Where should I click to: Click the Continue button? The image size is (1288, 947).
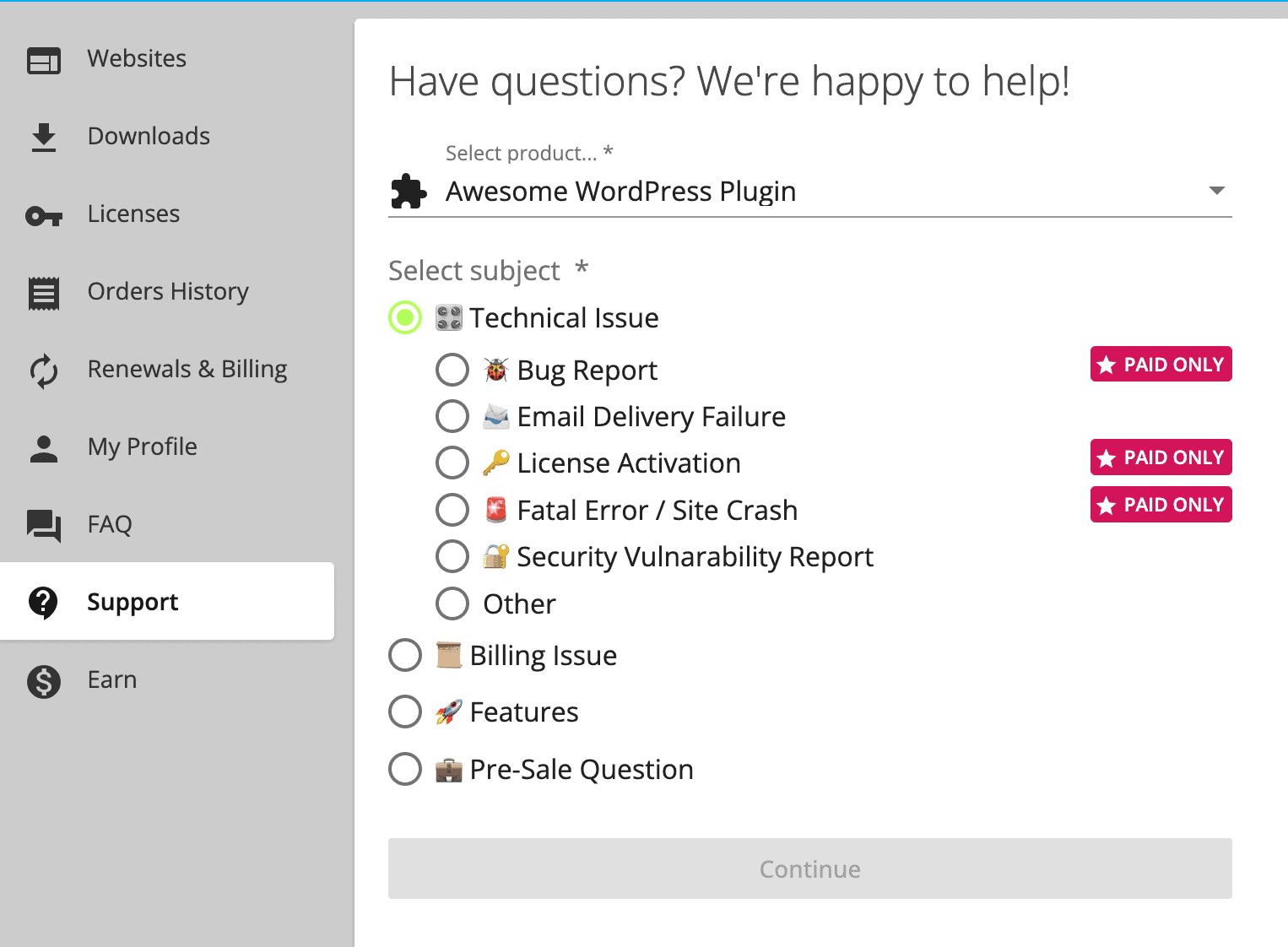(x=810, y=869)
